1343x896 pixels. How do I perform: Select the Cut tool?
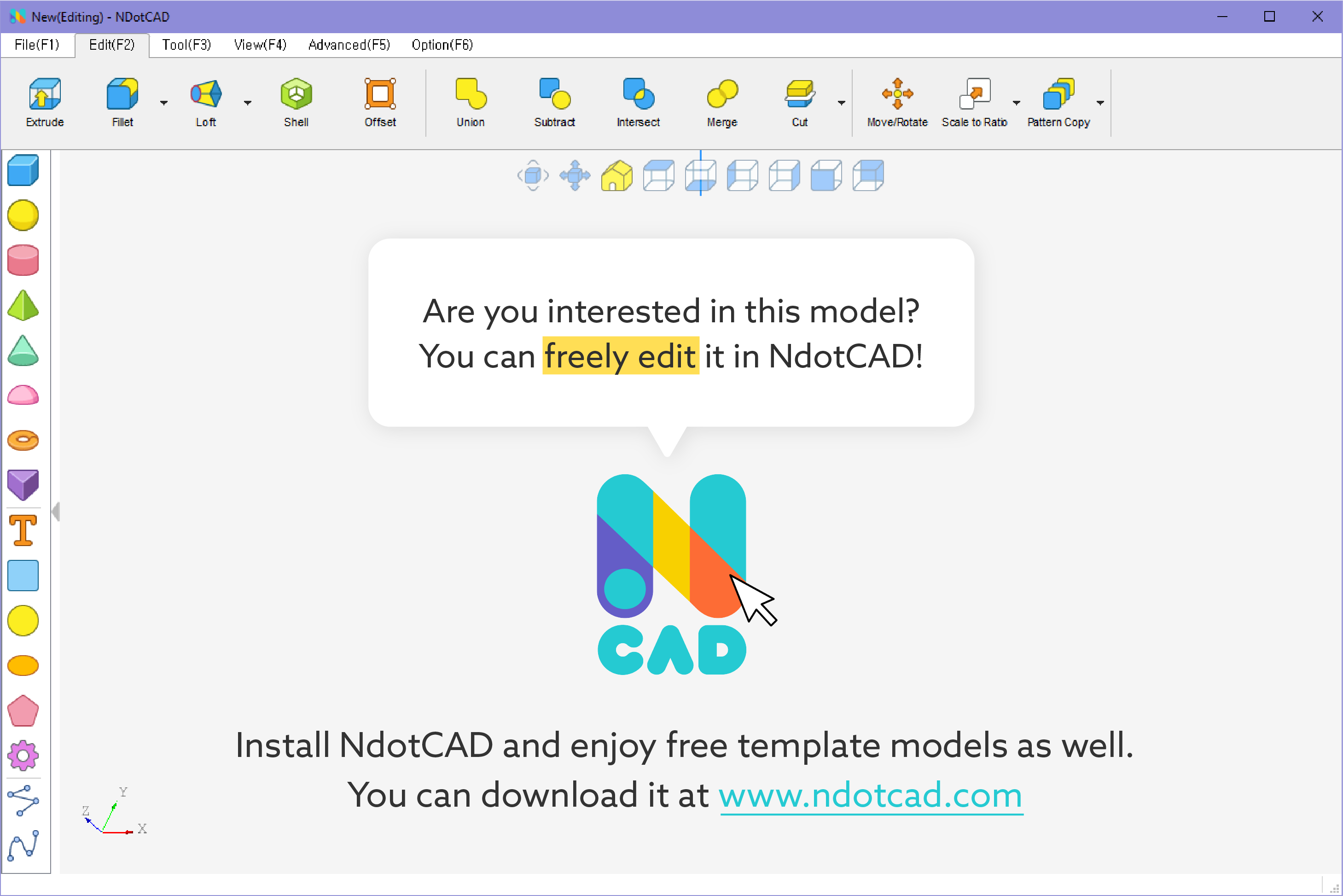800,103
